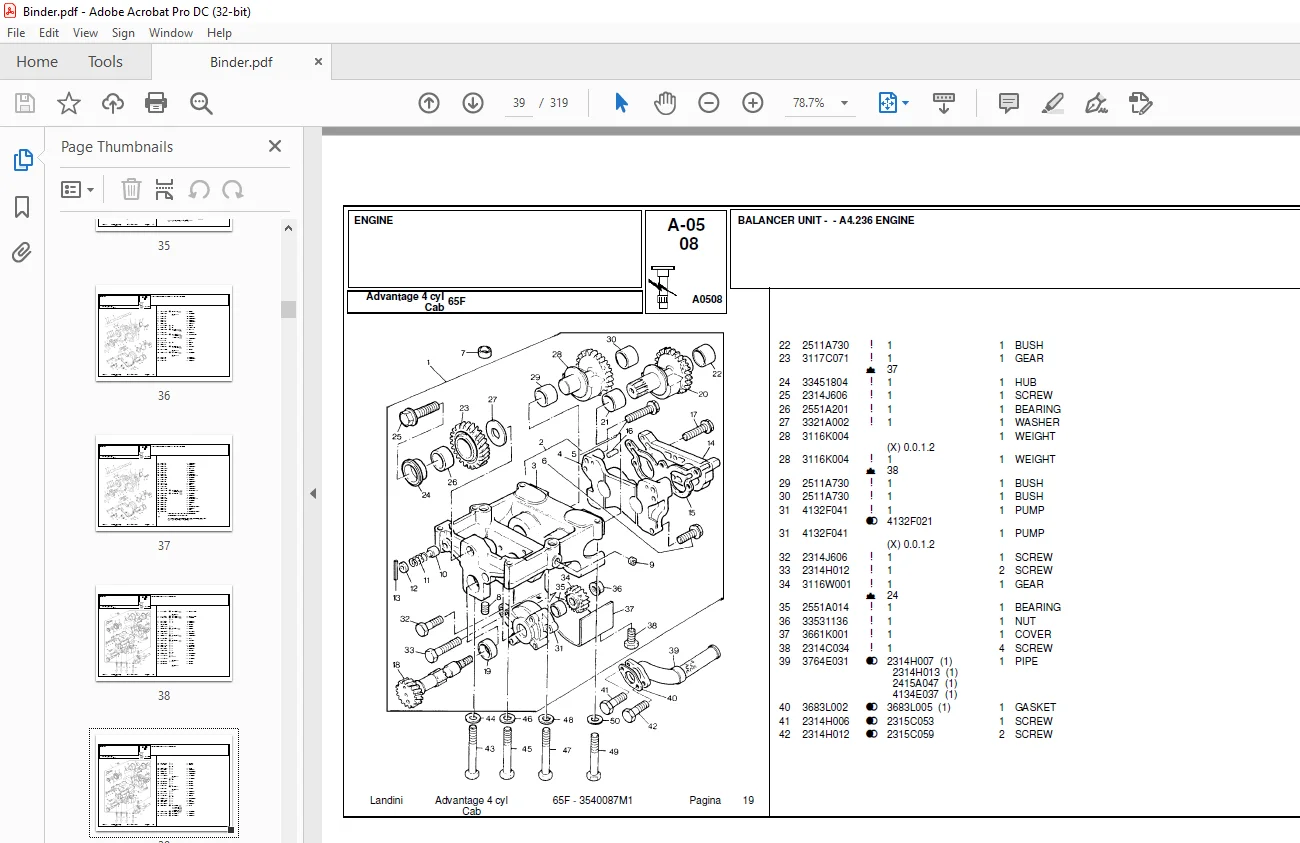1300x843 pixels.
Task: Click the part number 3683L002
Action: click(825, 708)
